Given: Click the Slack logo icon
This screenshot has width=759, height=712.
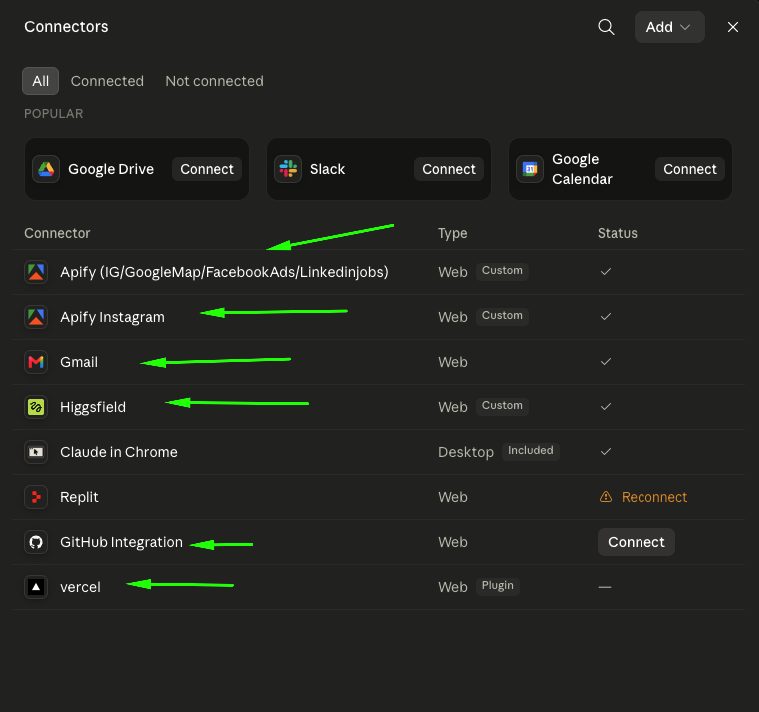Looking at the screenshot, I should point(288,169).
